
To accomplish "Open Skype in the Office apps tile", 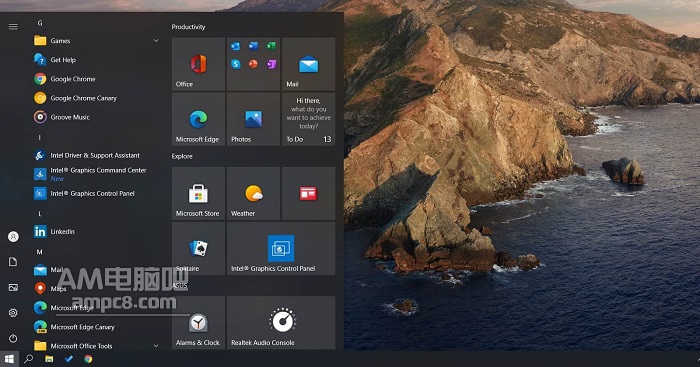I will (236, 64).
